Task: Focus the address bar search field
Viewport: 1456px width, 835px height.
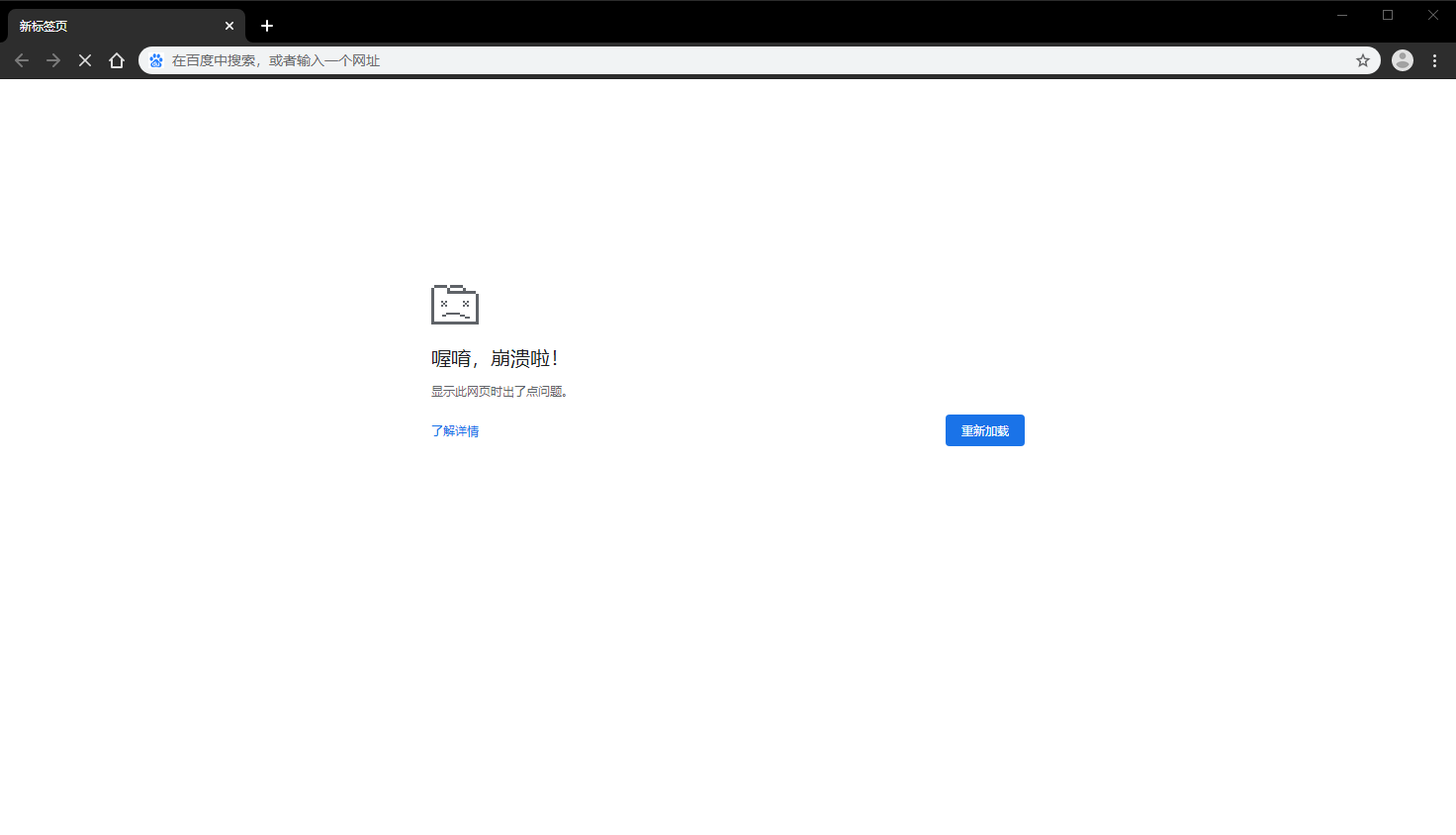Action: [760, 60]
